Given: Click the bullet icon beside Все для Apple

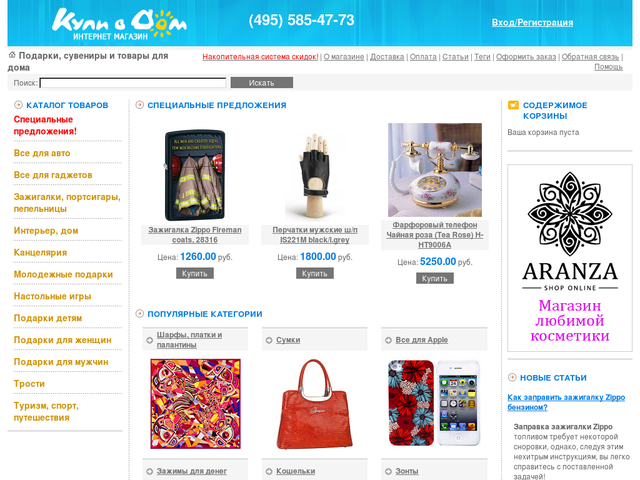Looking at the screenshot, I should click(388, 340).
